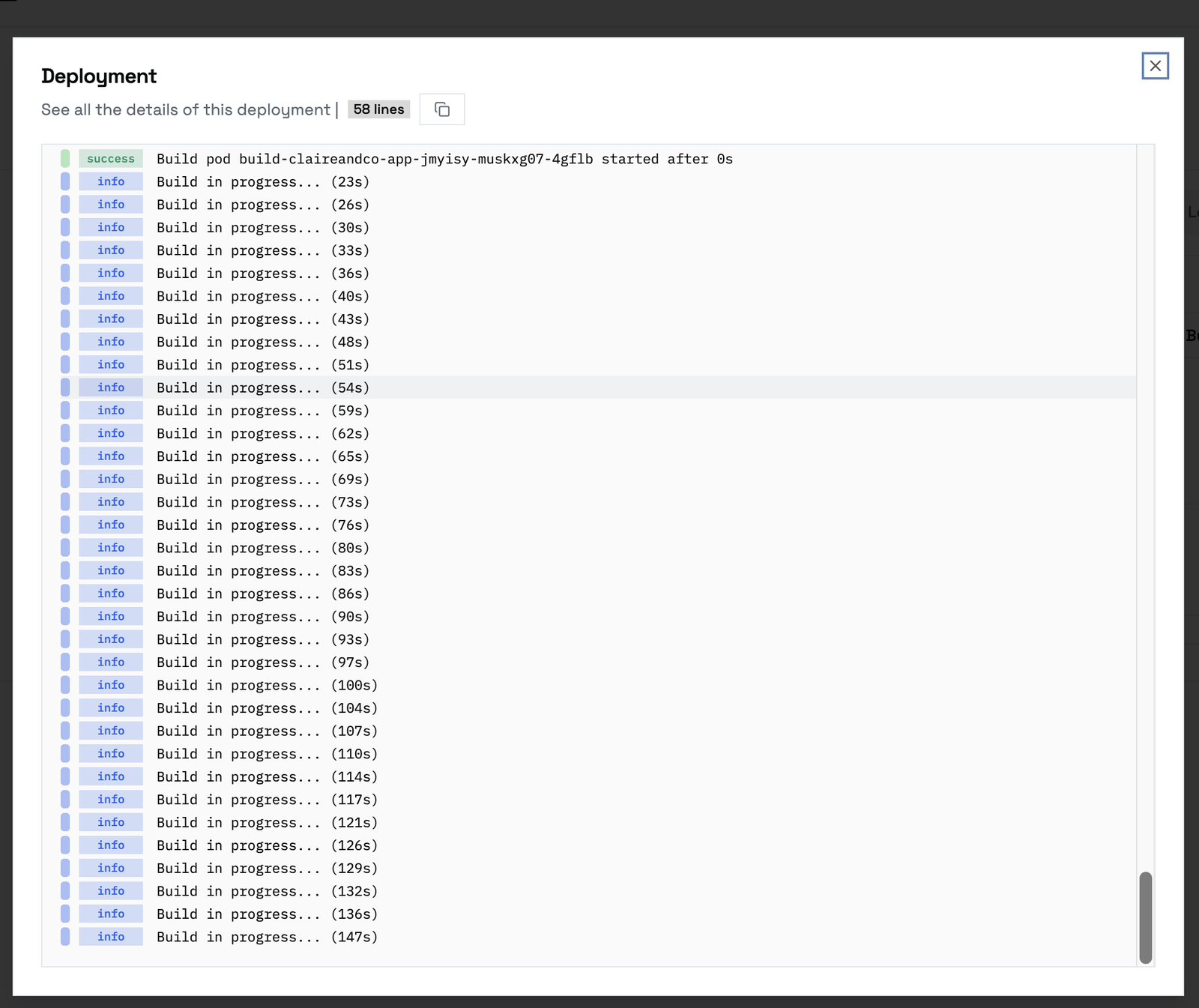Select the build pod started log line

point(589,159)
